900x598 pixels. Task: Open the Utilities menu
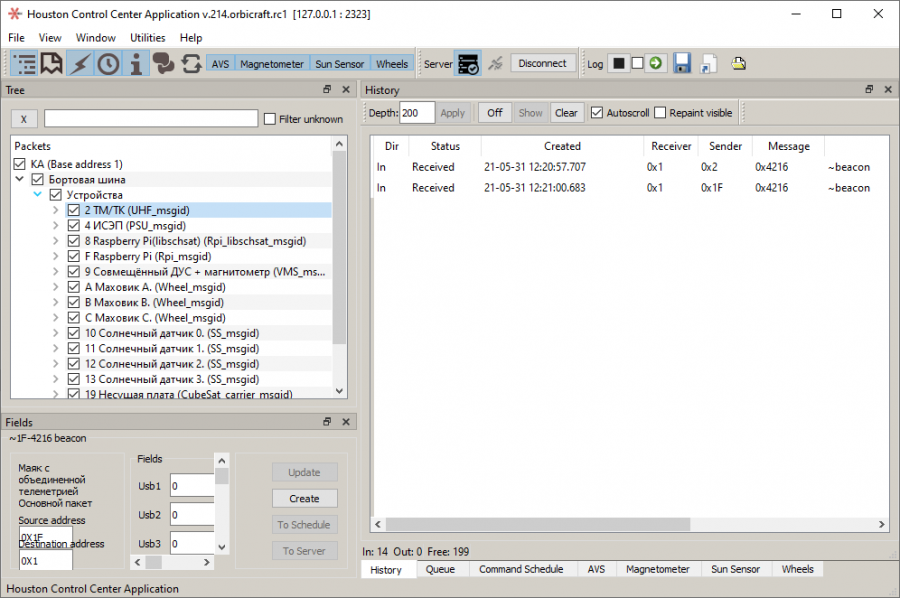pos(147,37)
